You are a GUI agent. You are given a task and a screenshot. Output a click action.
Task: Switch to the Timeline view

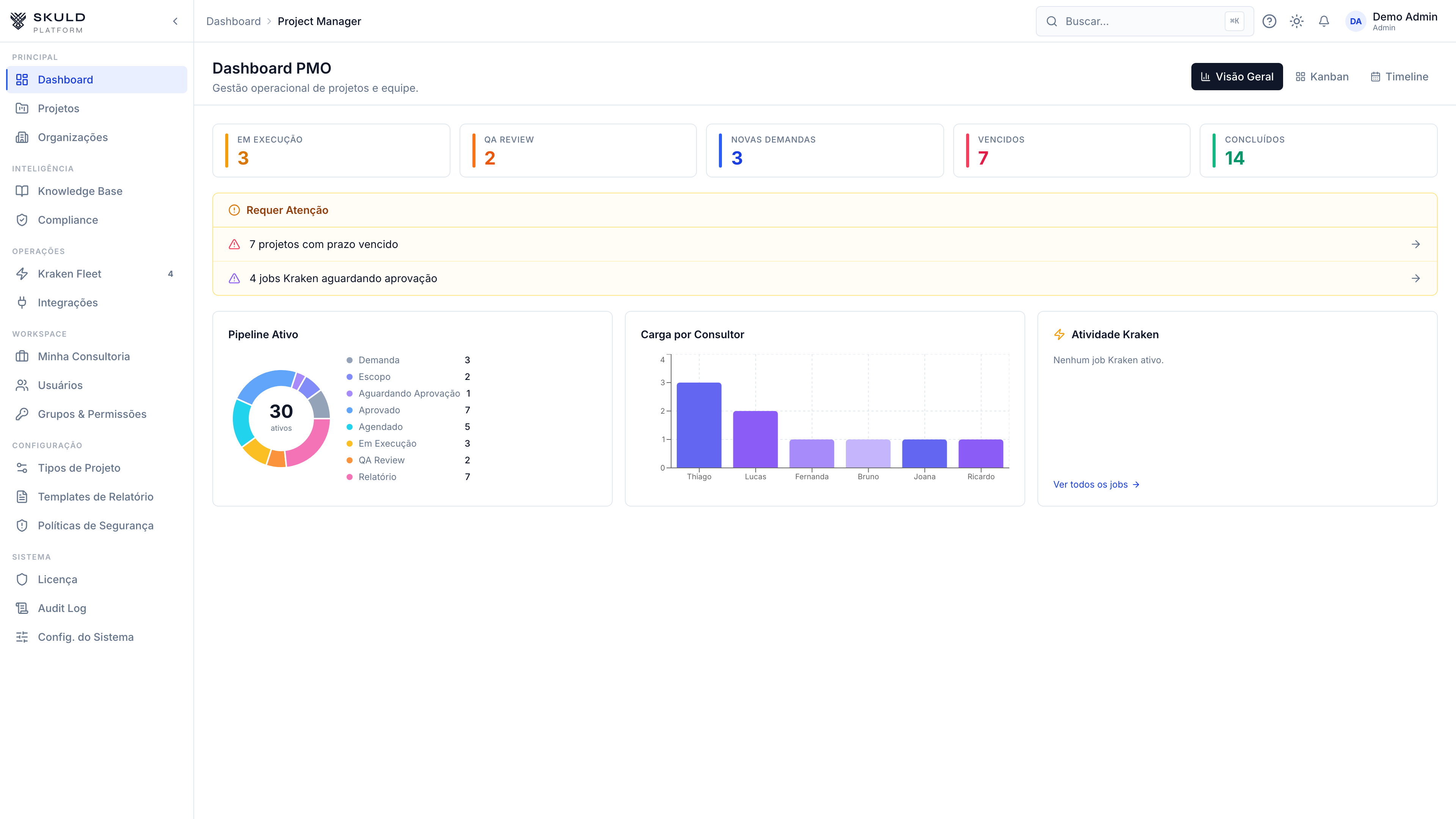1400,76
